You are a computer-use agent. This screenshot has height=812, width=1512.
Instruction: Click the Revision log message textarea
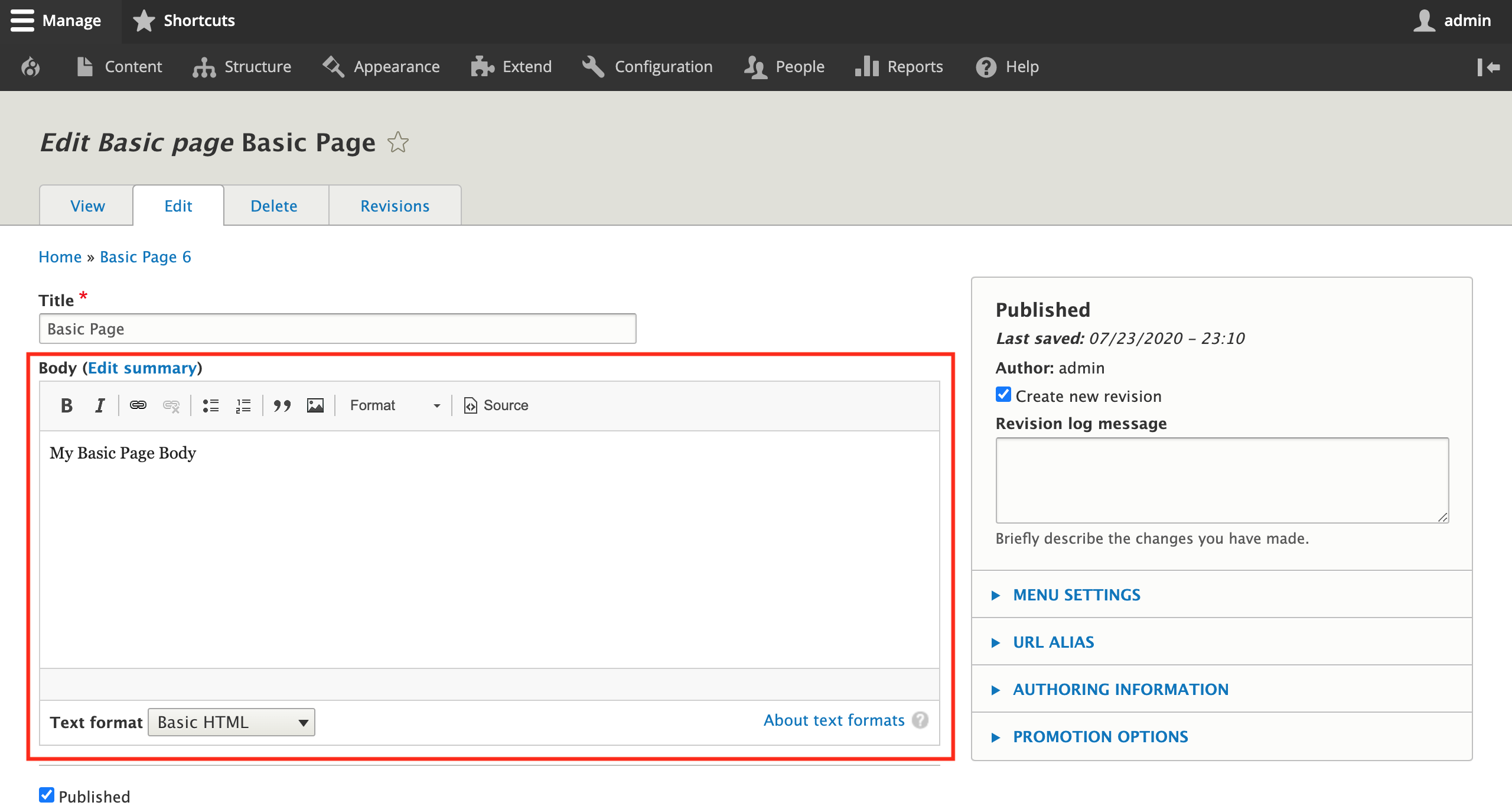pos(1221,480)
